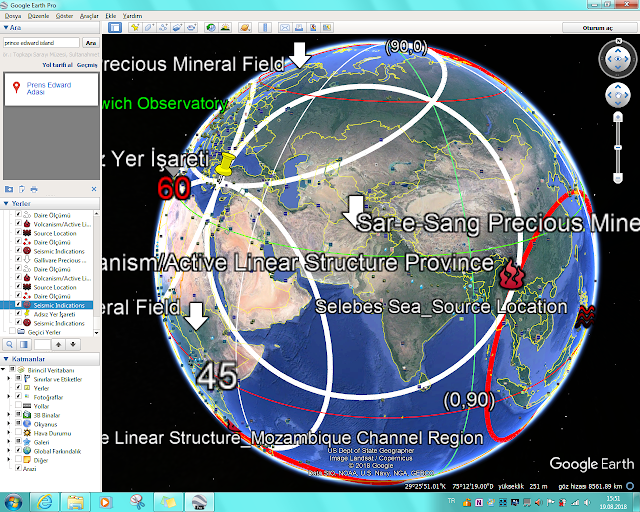
Task: Click the copy search results icon
Action: coord(22,189)
